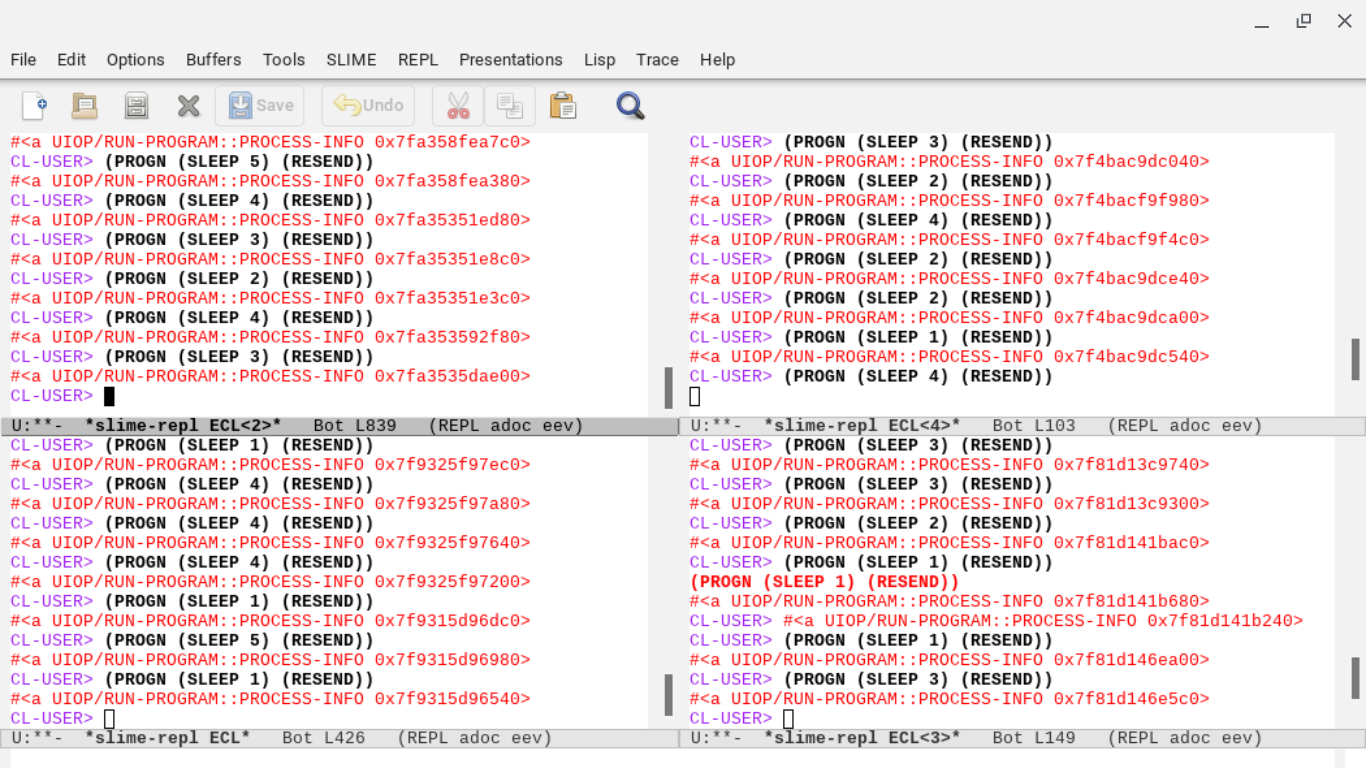Click the slime-repl ECL<2> mode line
The height and width of the screenshot is (768, 1366).
point(183,426)
